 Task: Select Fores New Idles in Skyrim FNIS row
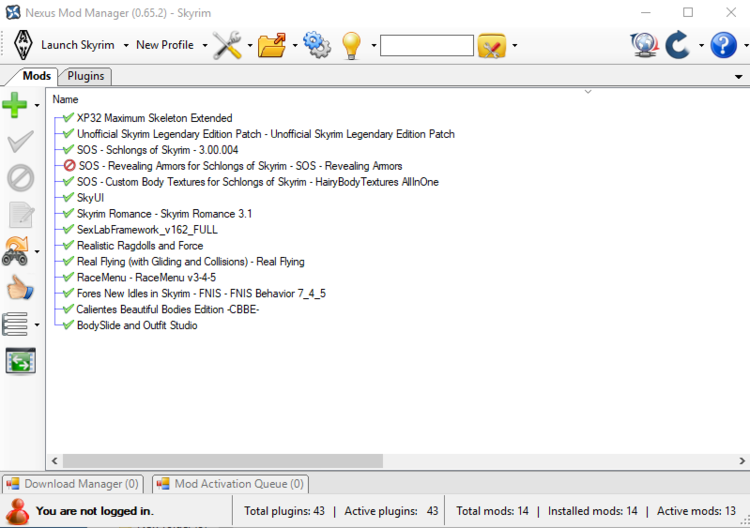[x=201, y=293]
